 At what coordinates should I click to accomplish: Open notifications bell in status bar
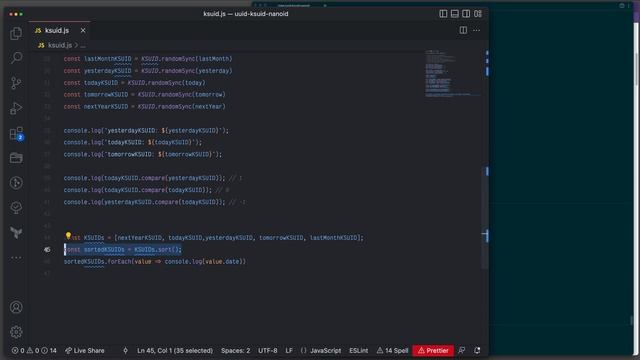[477, 351]
